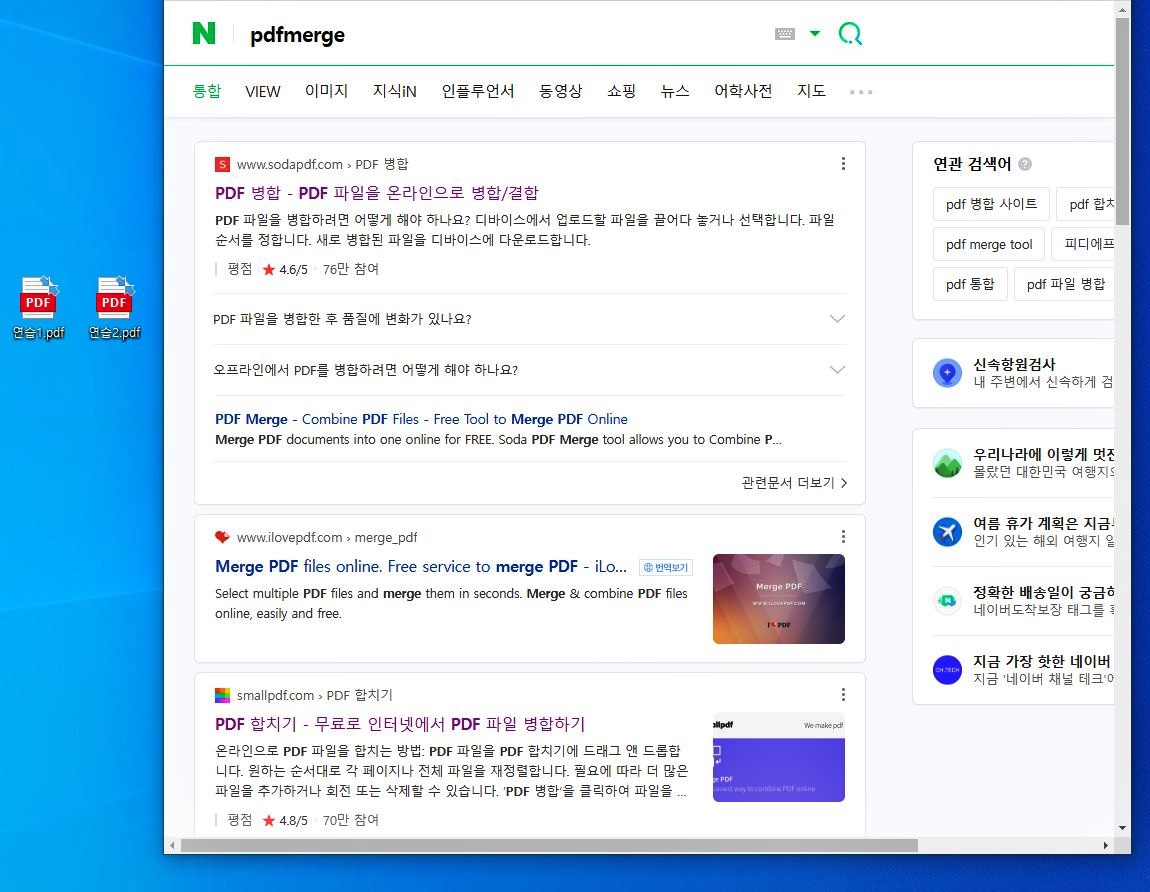The height and width of the screenshot is (892, 1150).
Task: Select the 통합 tab
Action: 207,91
